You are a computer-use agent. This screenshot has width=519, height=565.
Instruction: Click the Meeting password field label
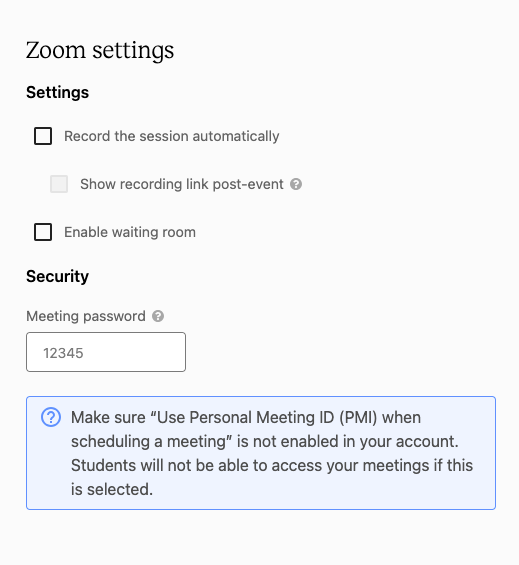point(86,316)
